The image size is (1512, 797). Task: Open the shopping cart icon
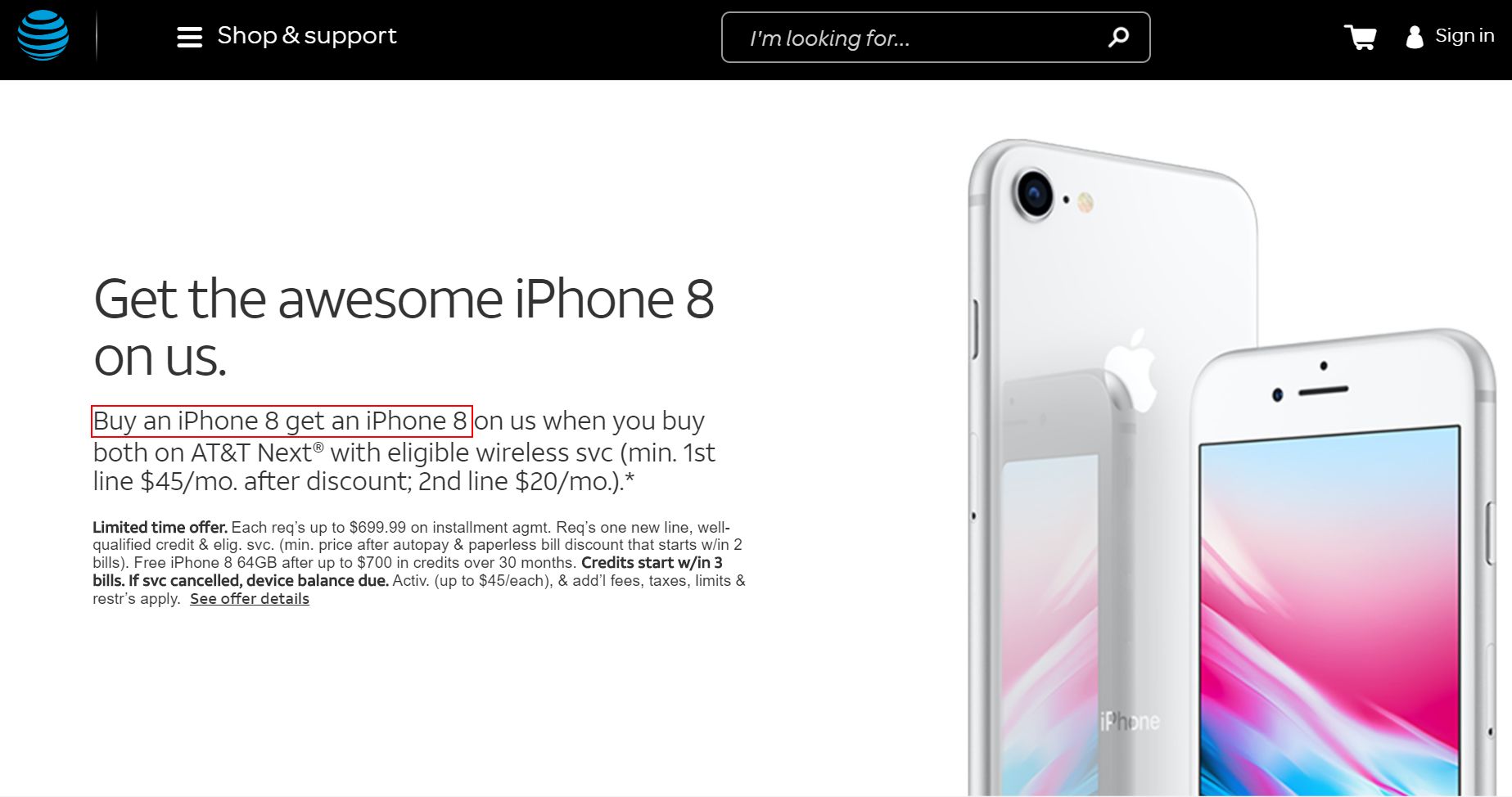1360,37
